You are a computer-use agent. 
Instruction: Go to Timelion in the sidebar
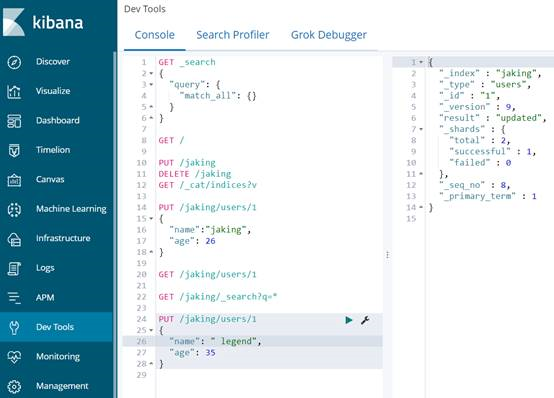tap(53, 150)
